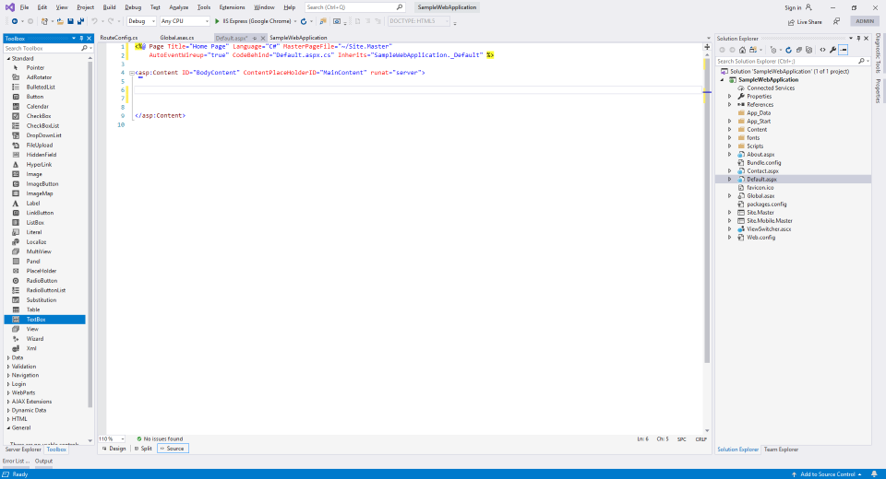Click the notifications bell in status bar
The width and height of the screenshot is (886, 479).
coord(874,474)
